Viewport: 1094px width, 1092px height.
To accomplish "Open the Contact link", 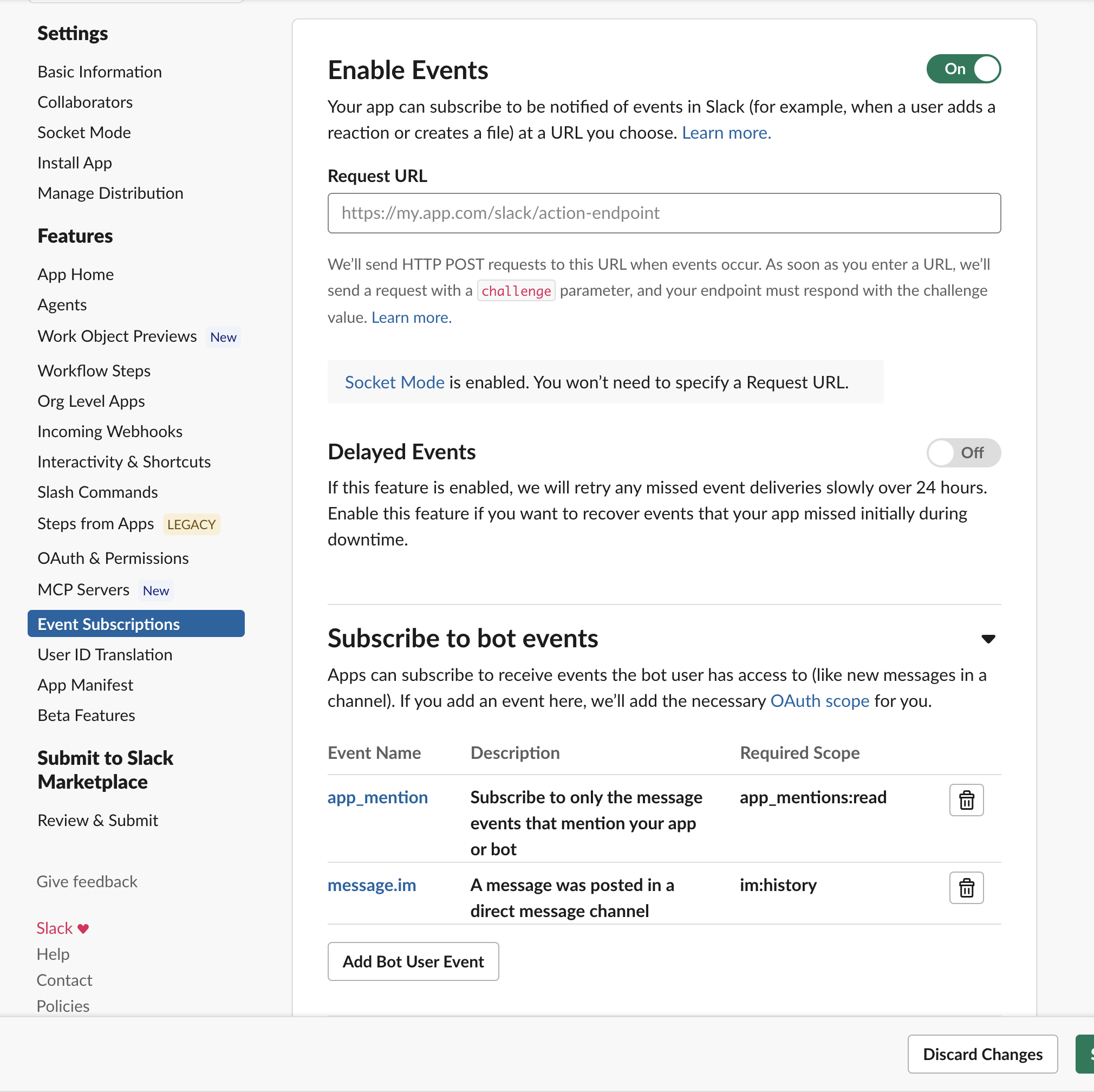I will [64, 980].
